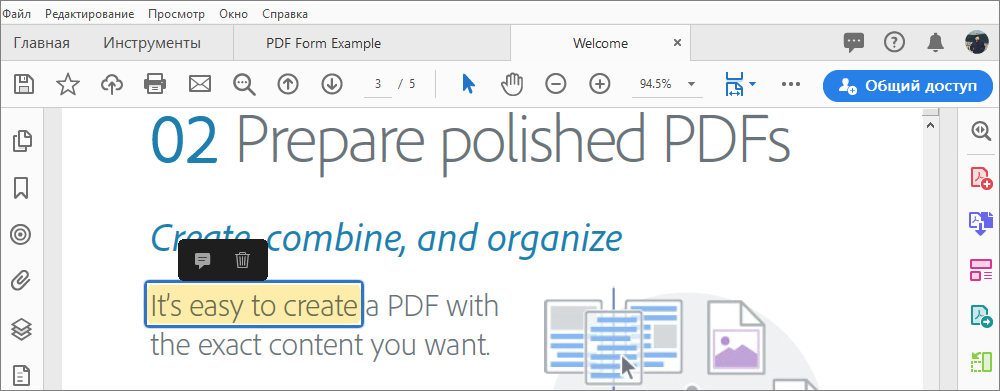1000x391 pixels.
Task: Click the scrollbar up arrow
Action: pos(930,125)
